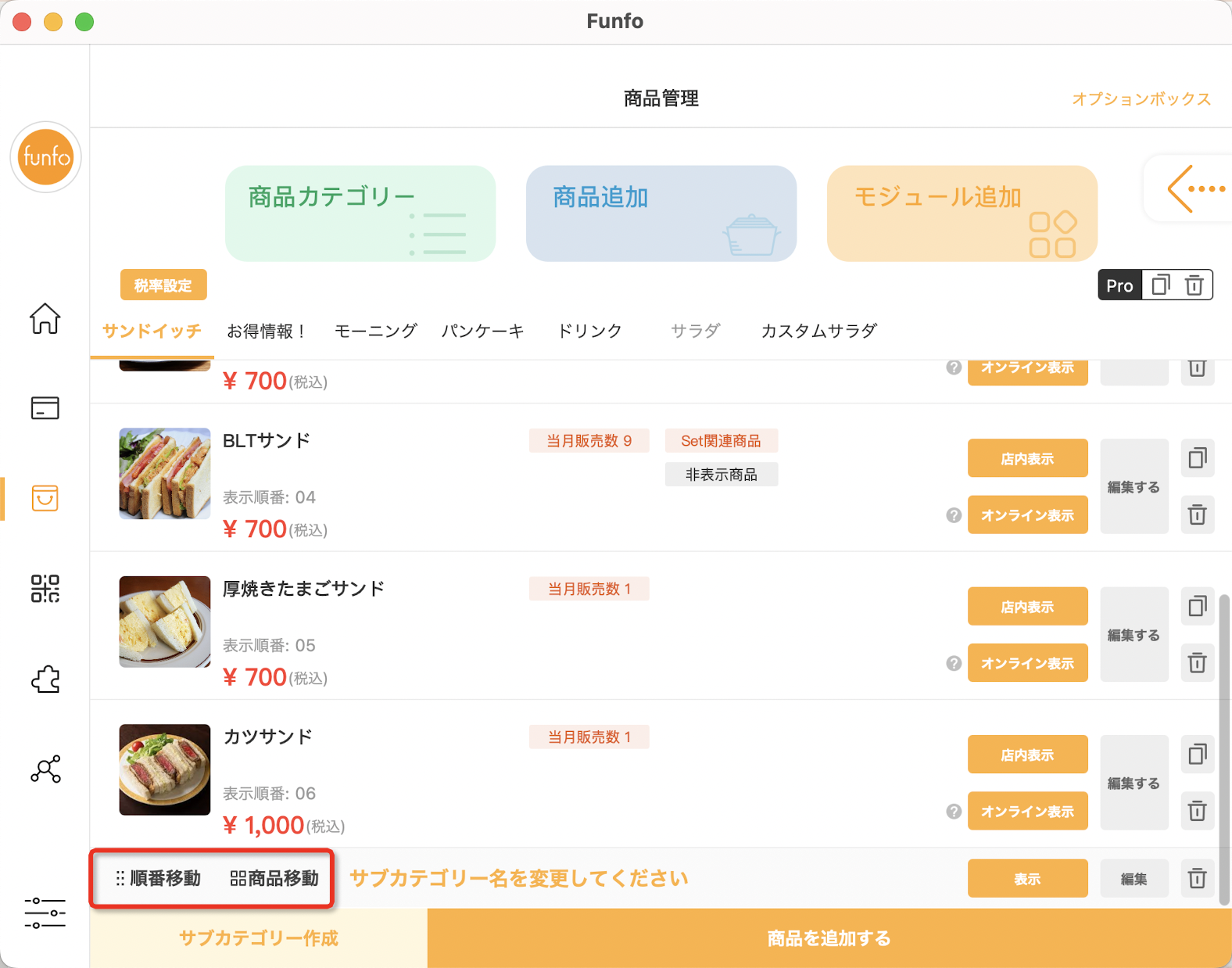Toggle オンライン表示 for 厚焼きたまごサンド
The image size is (1232, 968).
point(1027,663)
